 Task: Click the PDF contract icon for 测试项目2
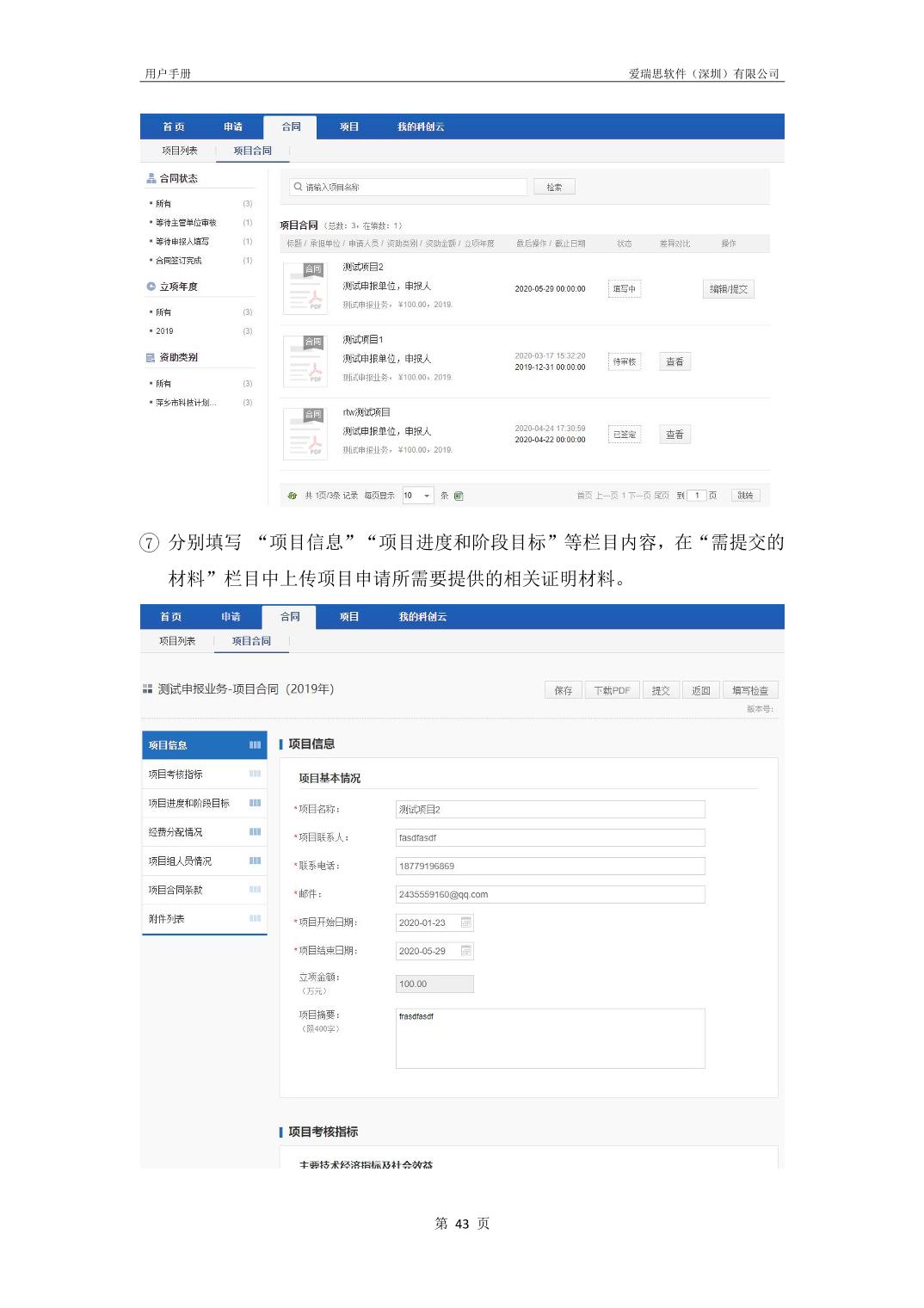[305, 288]
